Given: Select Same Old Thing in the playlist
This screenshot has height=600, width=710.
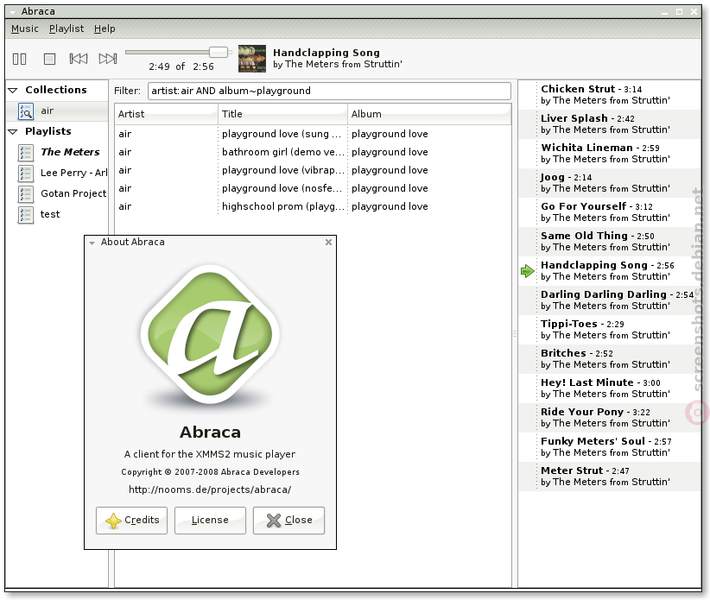Looking at the screenshot, I should [x=609, y=242].
